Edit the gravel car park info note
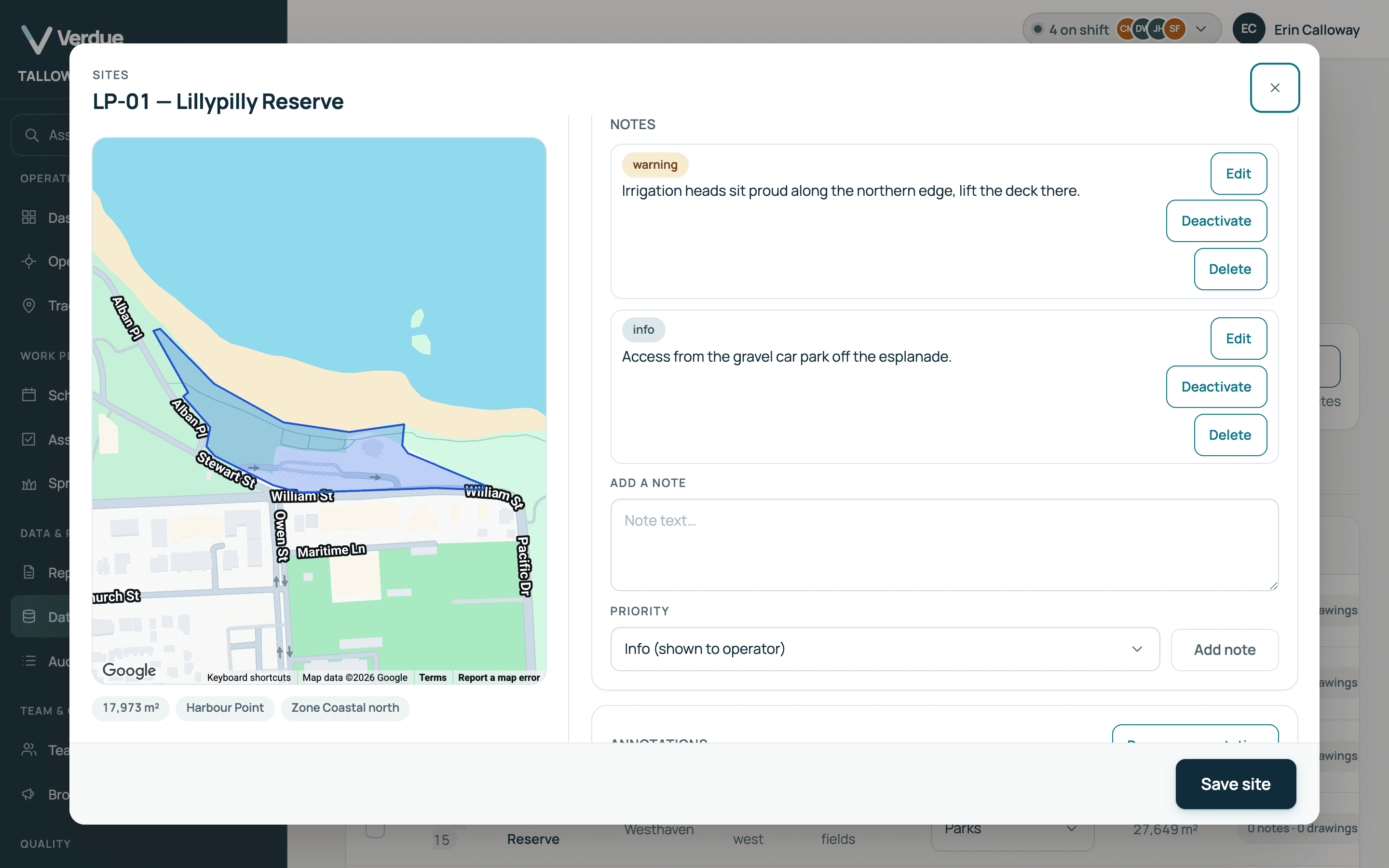The image size is (1389, 868). [x=1238, y=339]
